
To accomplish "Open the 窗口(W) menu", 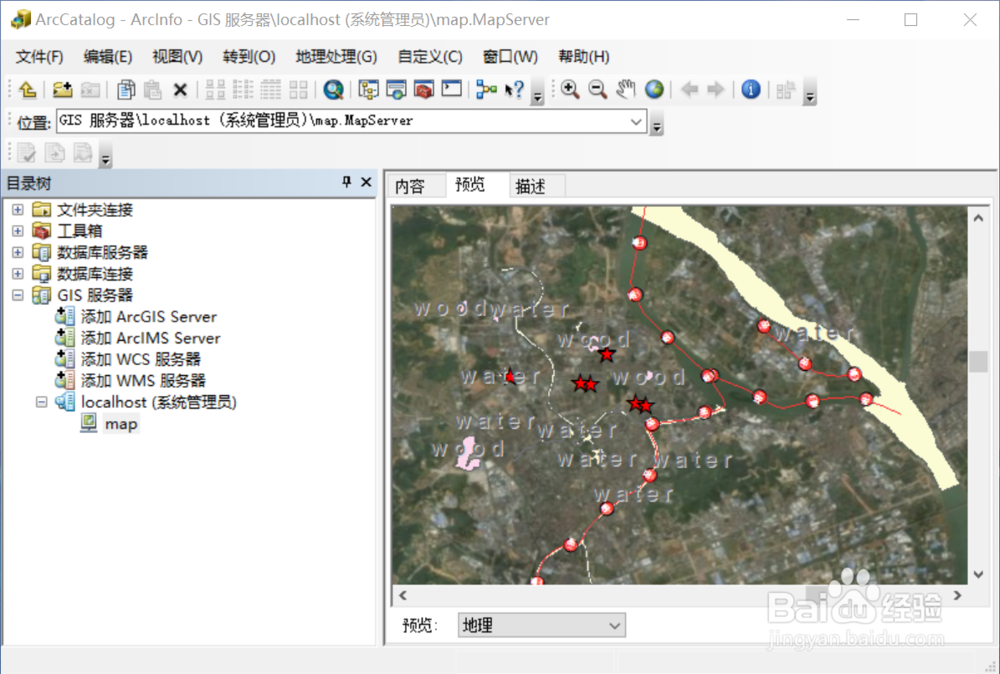I will (510, 57).
